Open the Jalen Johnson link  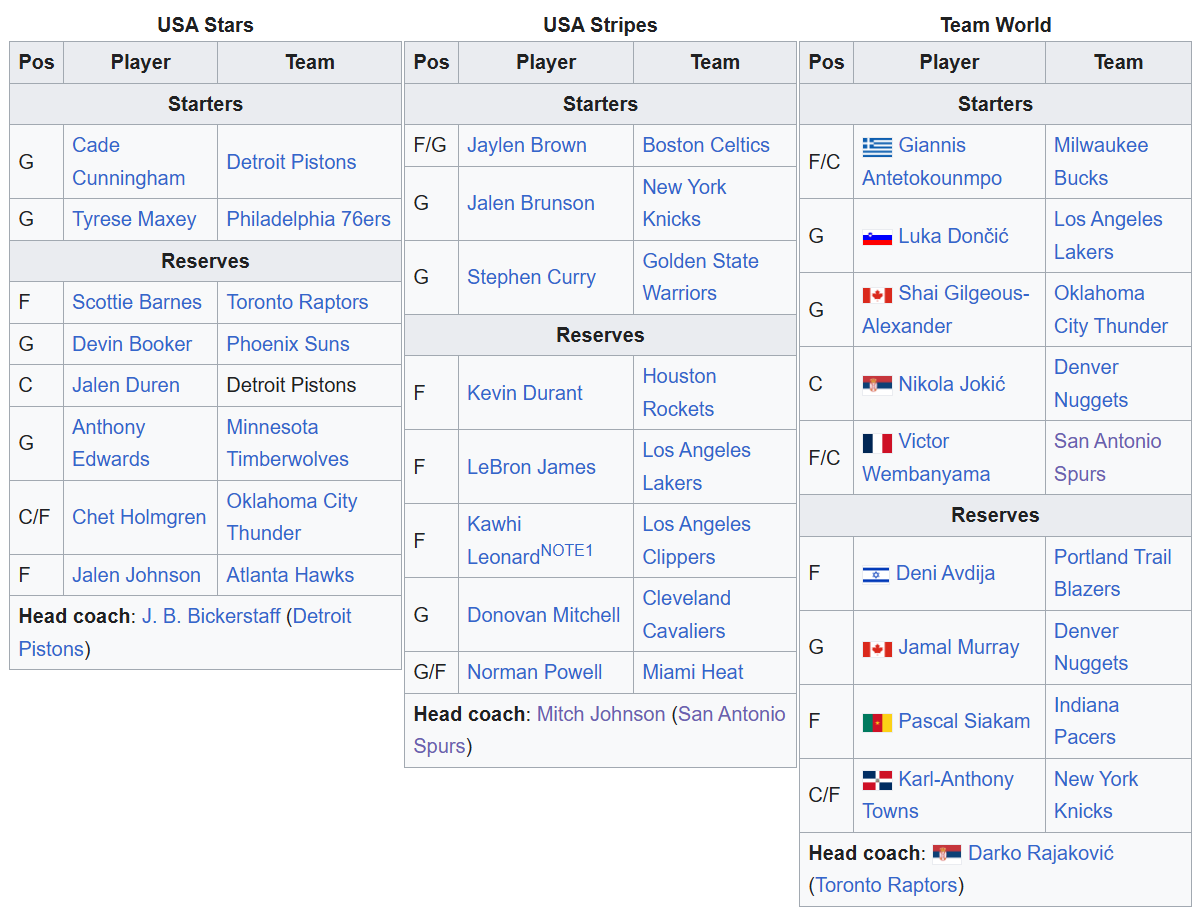[136, 575]
